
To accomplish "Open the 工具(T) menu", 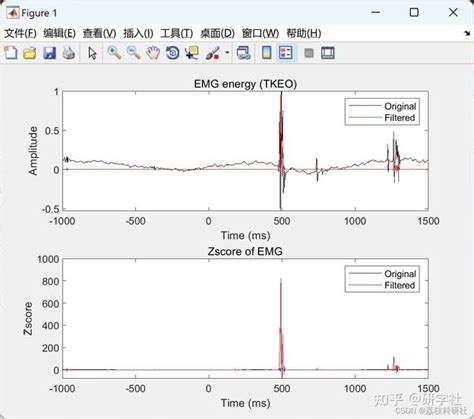I will coord(177,33).
